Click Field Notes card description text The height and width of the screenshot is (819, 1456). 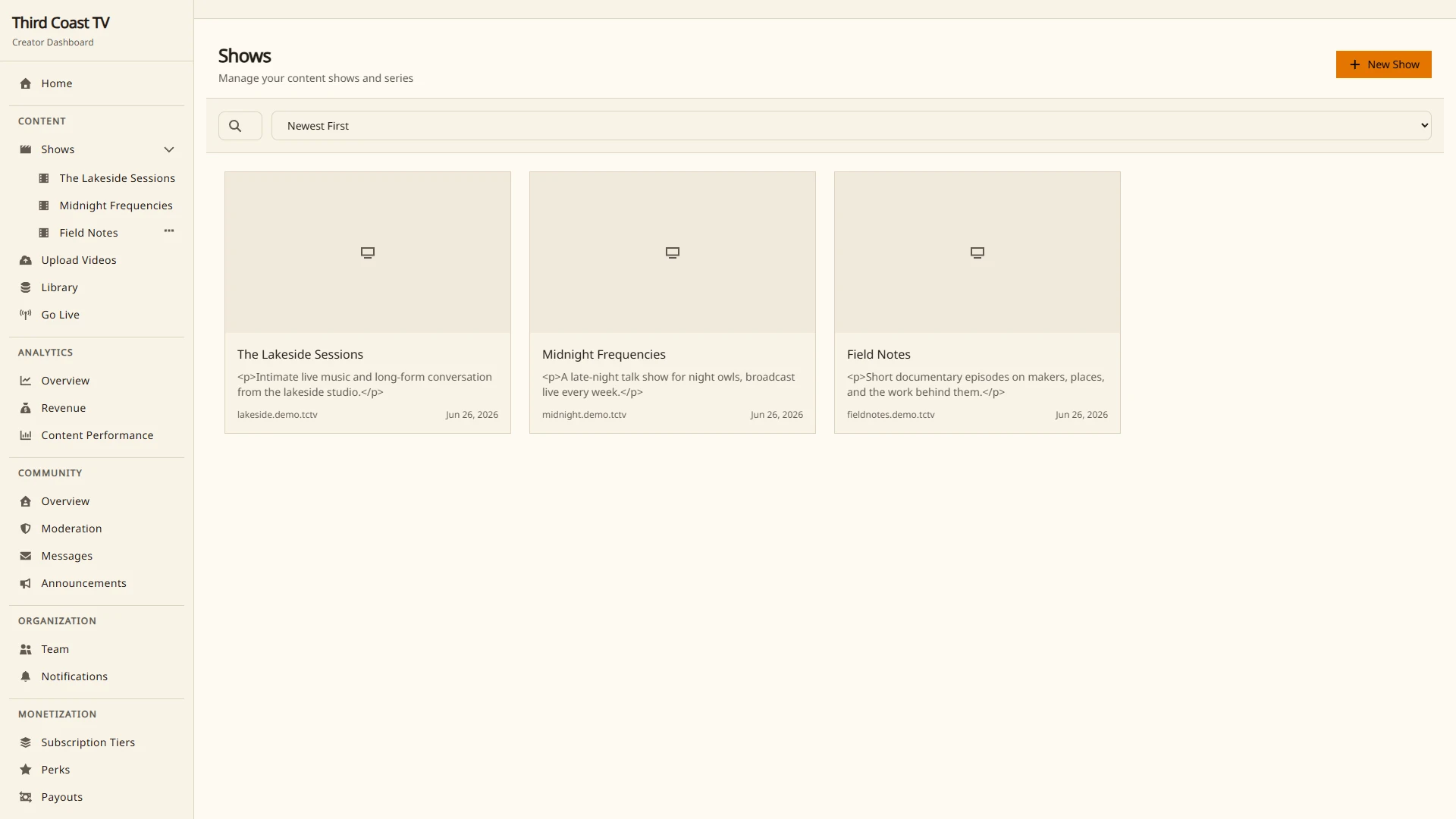click(975, 384)
